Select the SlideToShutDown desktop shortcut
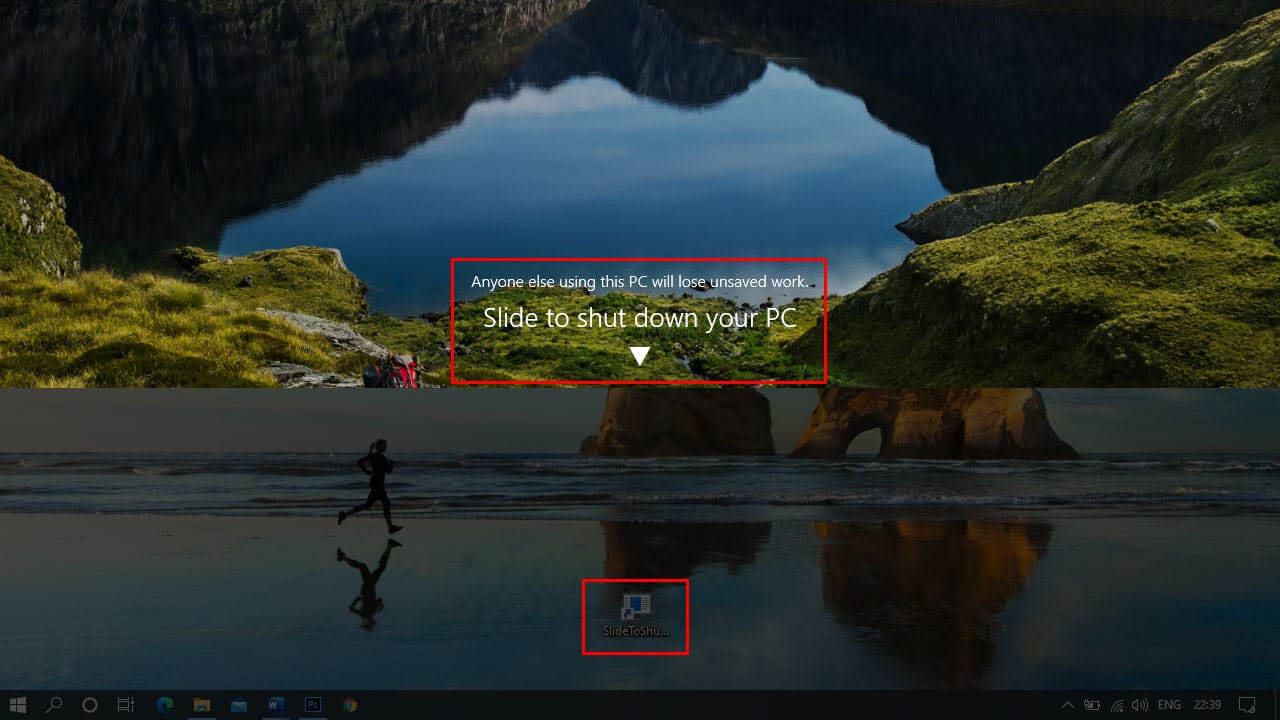This screenshot has height=720, width=1280. pos(635,614)
